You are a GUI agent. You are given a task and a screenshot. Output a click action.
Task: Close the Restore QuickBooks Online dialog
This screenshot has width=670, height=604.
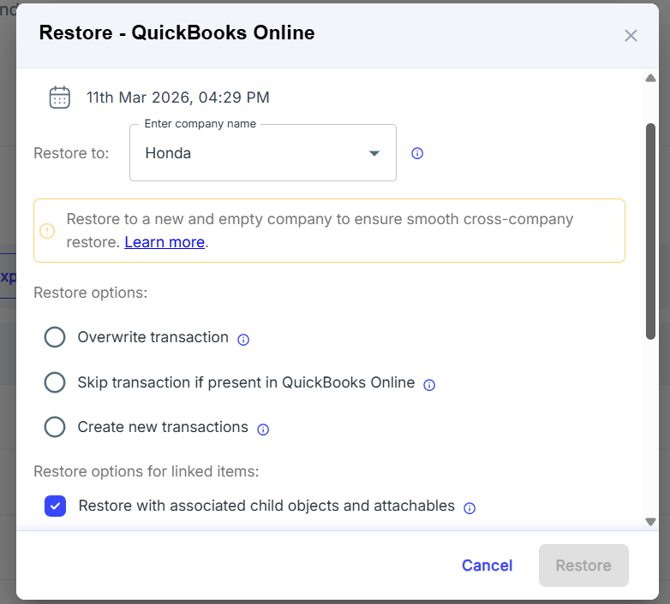pos(631,36)
